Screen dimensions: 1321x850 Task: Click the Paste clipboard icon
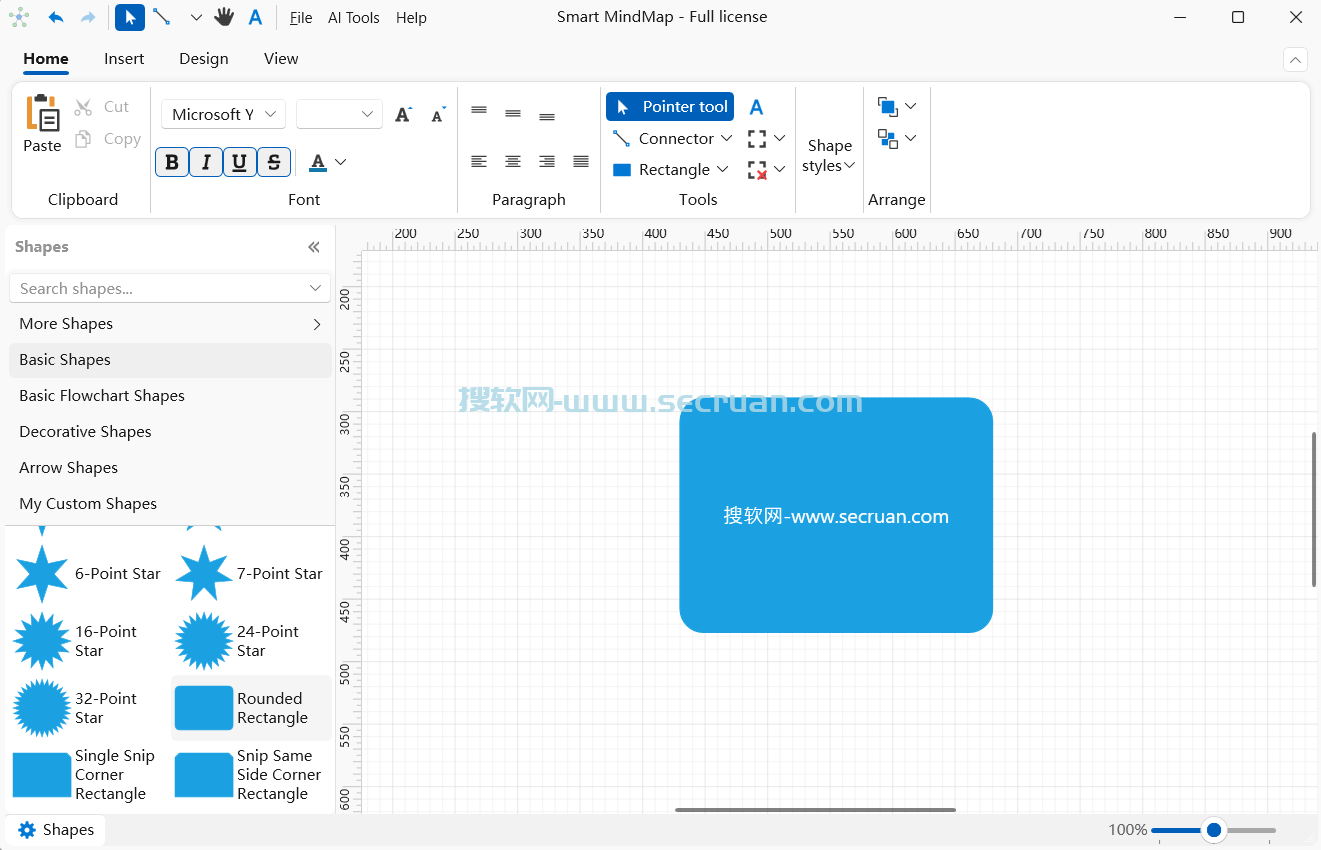pyautogui.click(x=42, y=113)
